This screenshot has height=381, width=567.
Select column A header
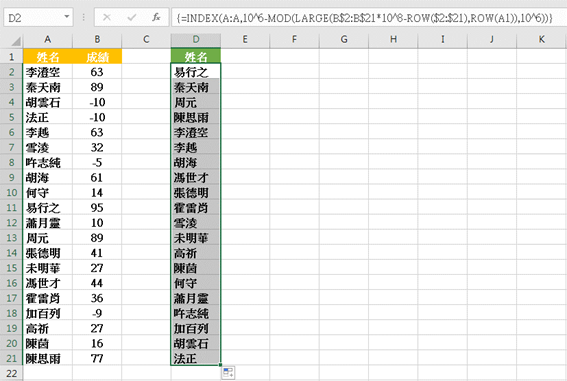coord(47,40)
